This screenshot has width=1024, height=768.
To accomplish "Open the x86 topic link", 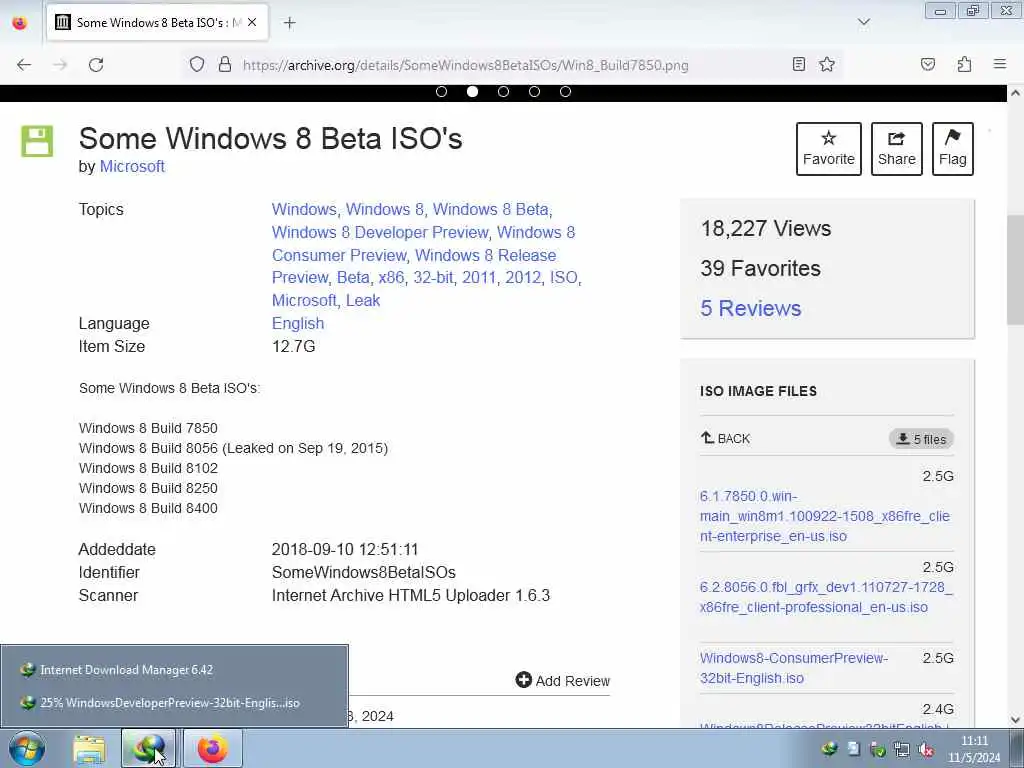I will coord(391,278).
